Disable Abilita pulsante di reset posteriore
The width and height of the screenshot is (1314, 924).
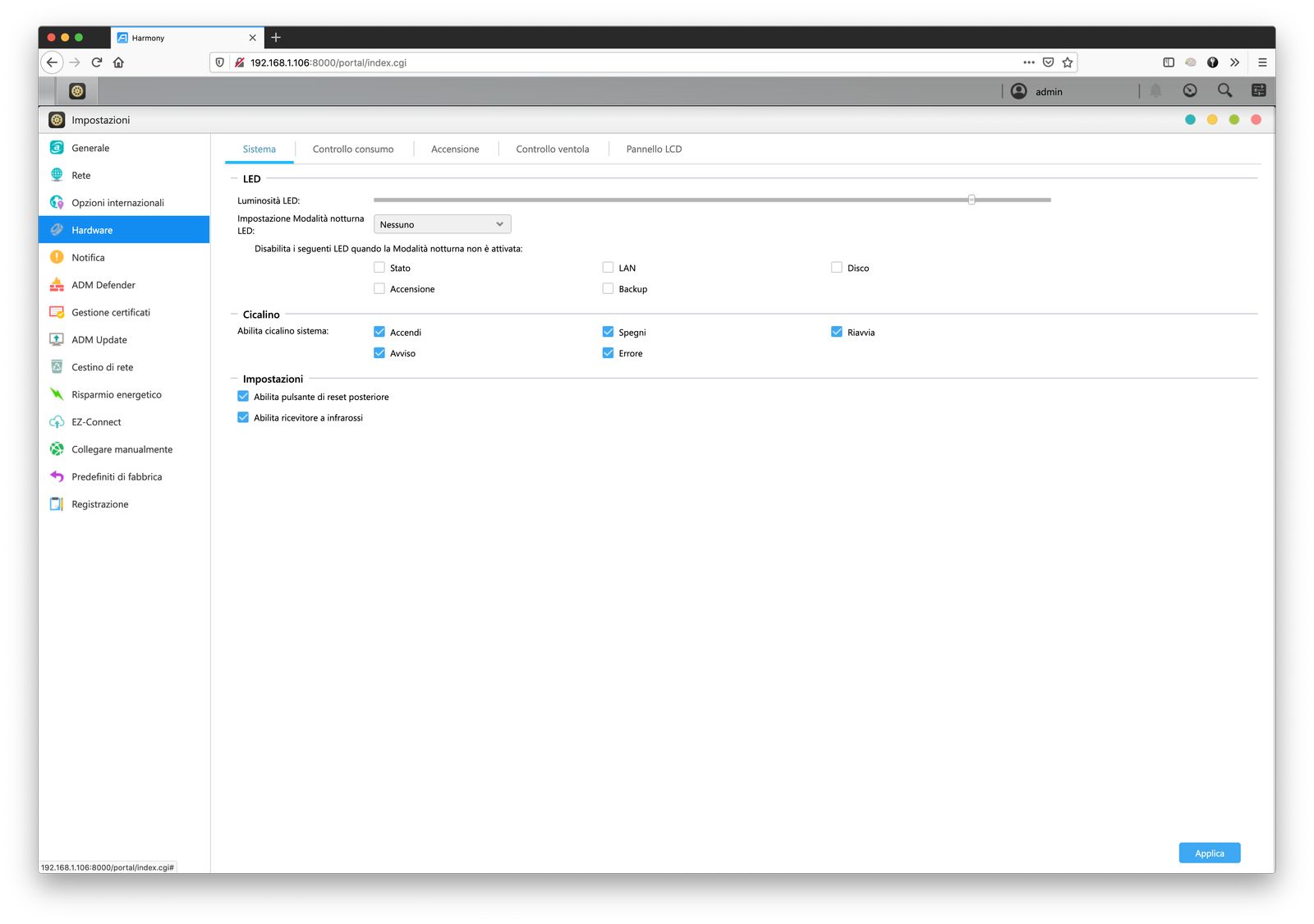pos(243,397)
